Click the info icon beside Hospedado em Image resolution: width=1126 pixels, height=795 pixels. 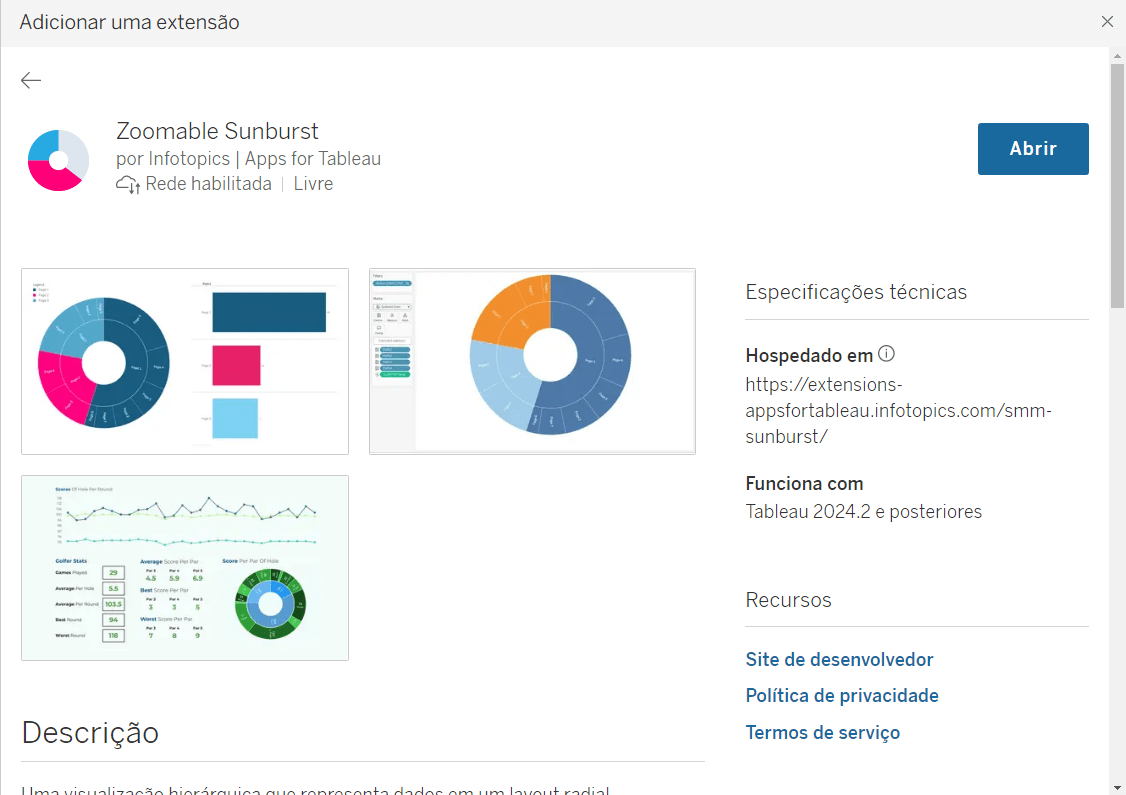coord(886,354)
